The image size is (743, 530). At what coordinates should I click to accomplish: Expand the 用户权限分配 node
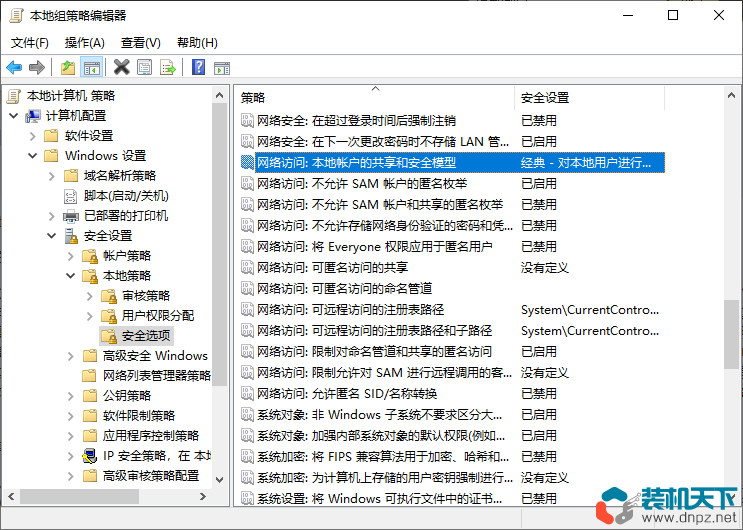click(90, 316)
